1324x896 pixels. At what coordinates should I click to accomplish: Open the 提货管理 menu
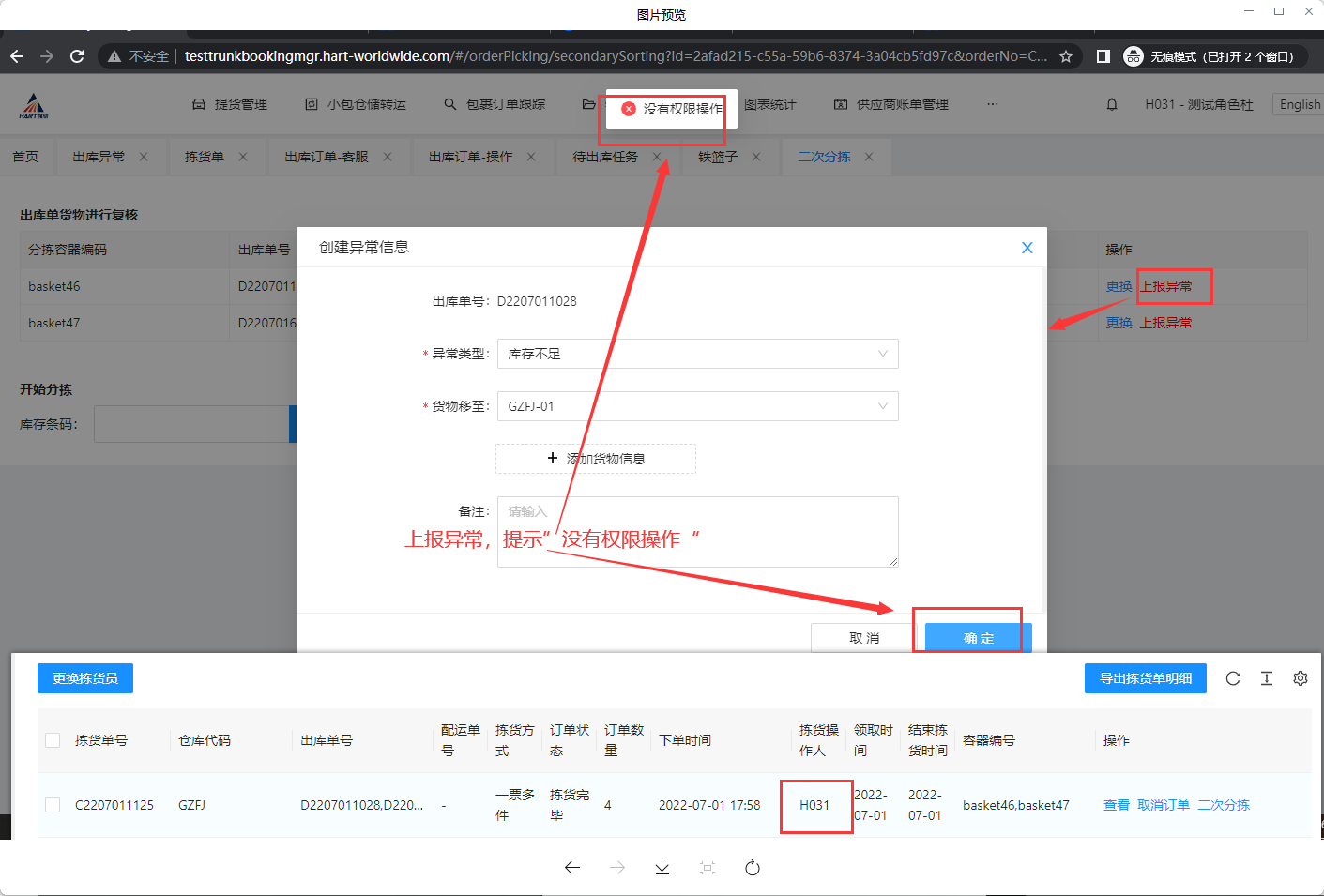tap(231, 104)
